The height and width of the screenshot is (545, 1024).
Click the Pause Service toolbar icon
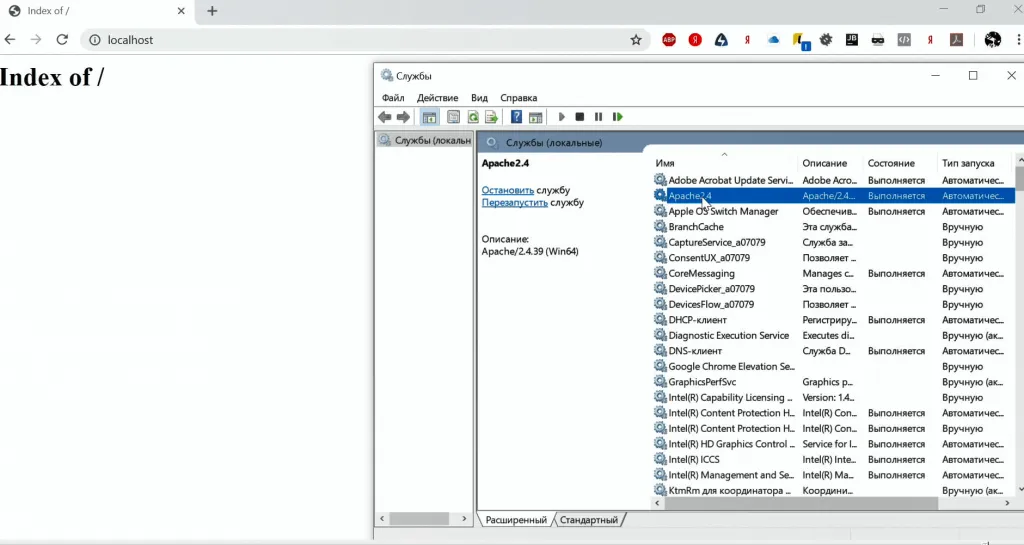coord(598,117)
